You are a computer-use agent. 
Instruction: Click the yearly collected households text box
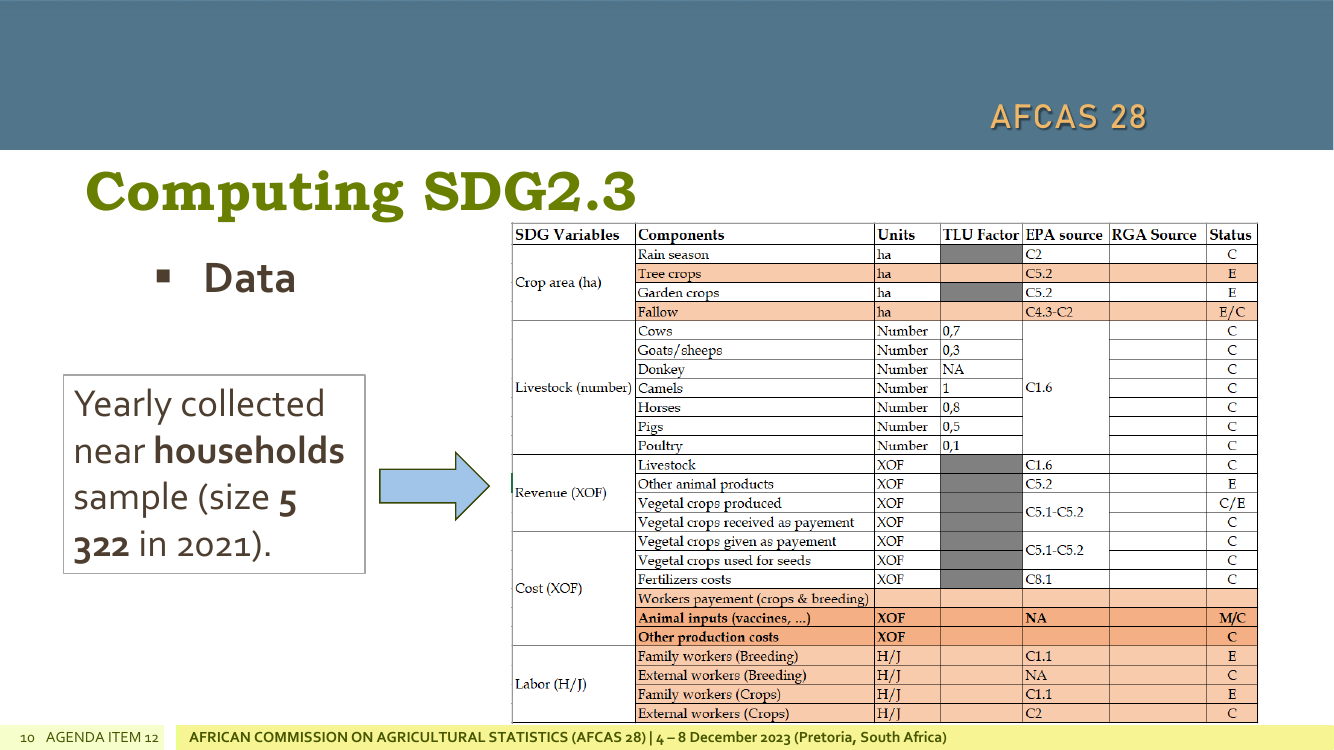pyautogui.click(x=214, y=474)
